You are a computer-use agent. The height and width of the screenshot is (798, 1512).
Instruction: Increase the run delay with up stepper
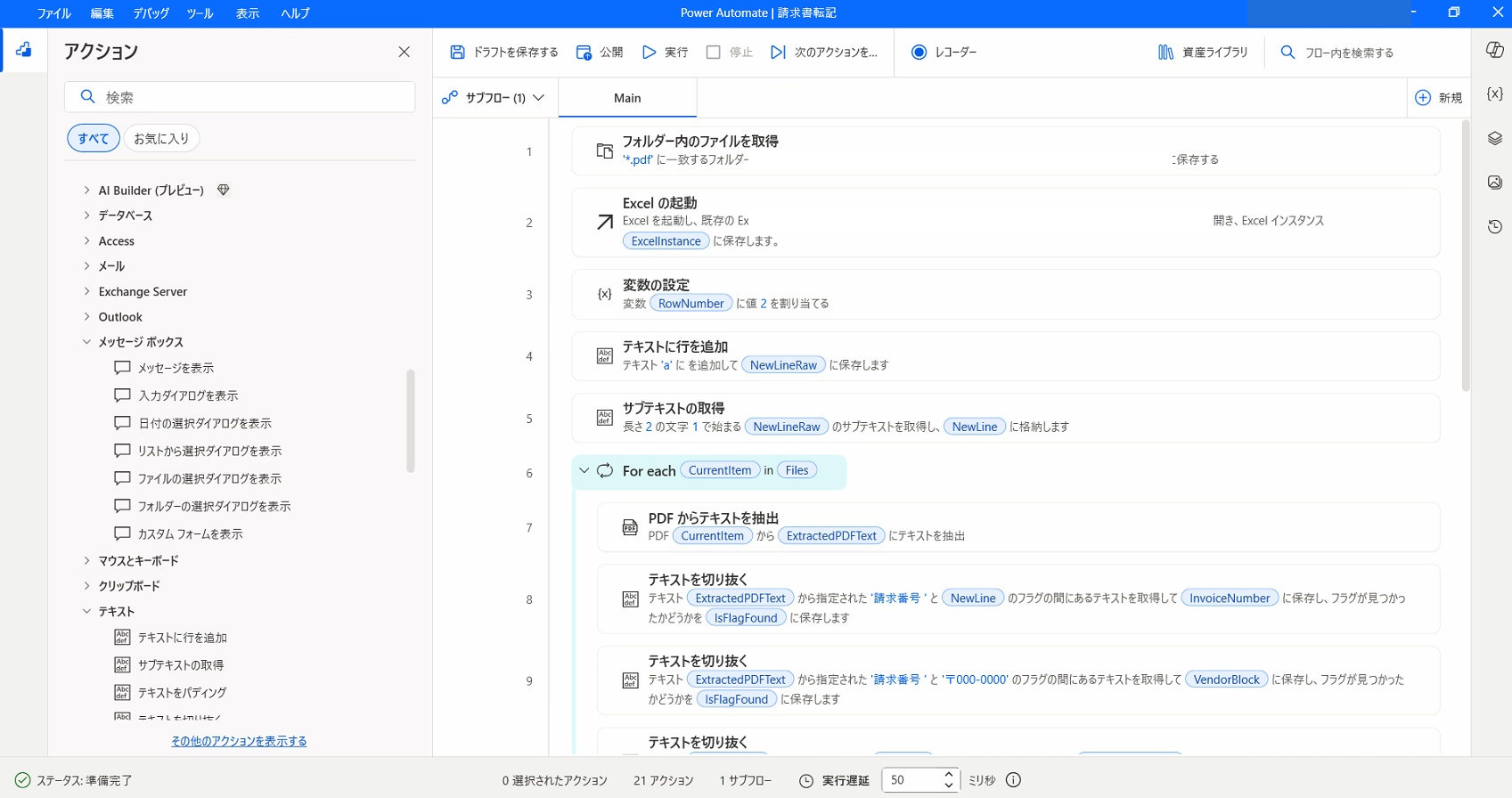[x=949, y=775]
